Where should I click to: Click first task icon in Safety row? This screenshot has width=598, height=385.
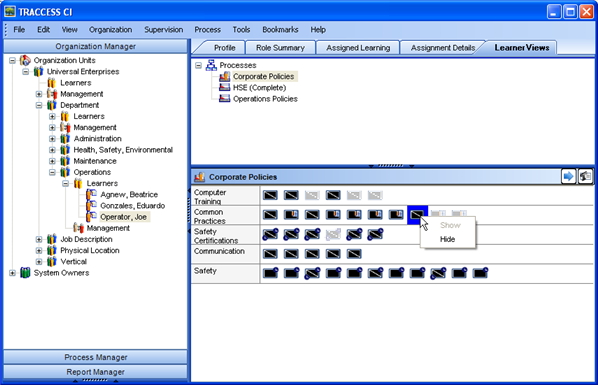pyautogui.click(x=270, y=273)
